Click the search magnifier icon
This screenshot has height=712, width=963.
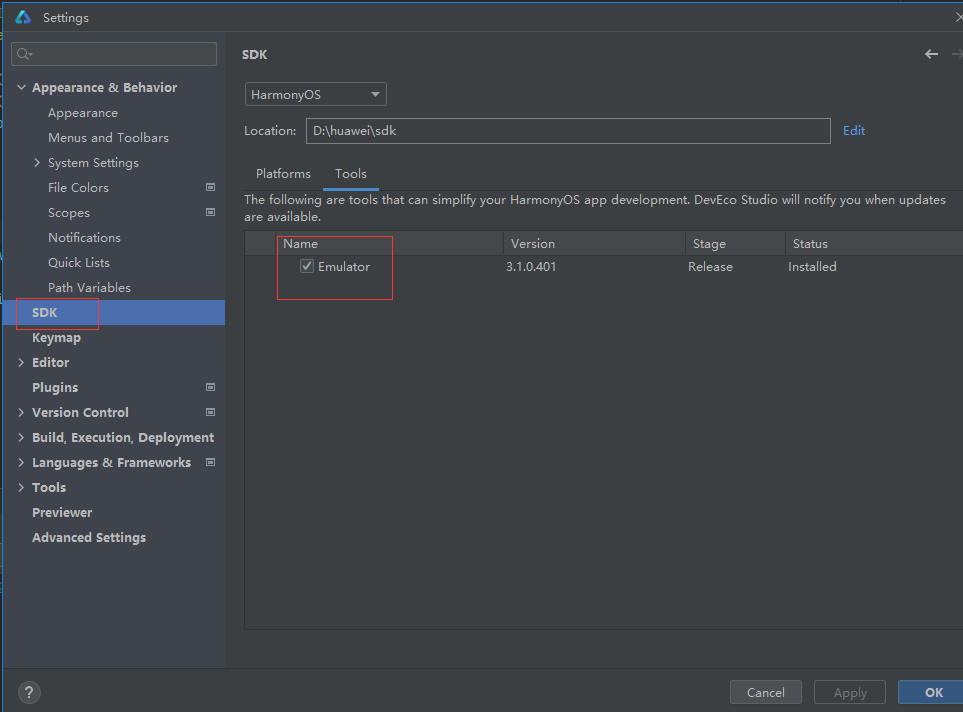(x=25, y=54)
